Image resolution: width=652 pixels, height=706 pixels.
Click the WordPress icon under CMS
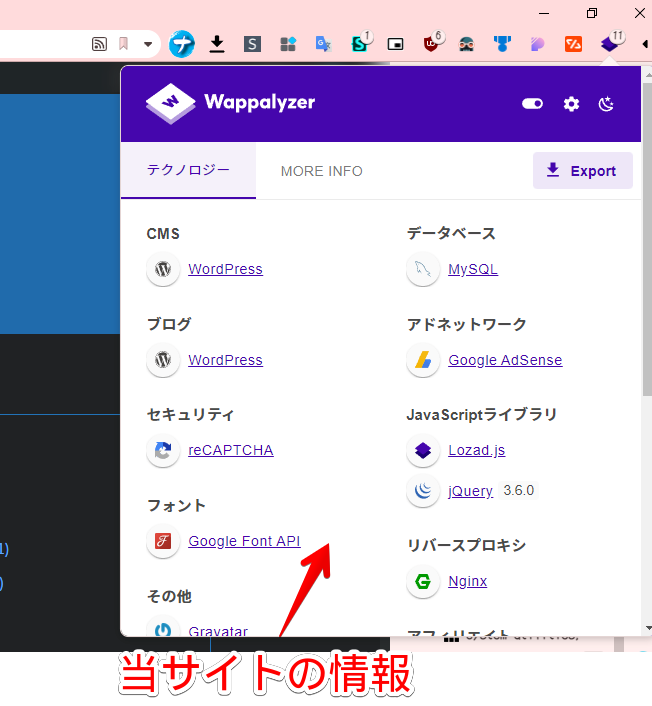pos(163,269)
